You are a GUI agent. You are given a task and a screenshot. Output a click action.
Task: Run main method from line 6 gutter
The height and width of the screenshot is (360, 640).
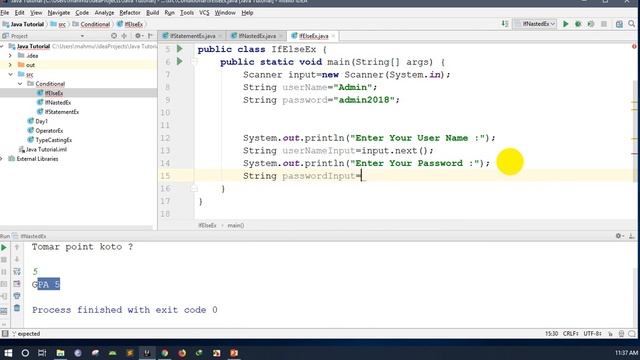(x=180, y=62)
